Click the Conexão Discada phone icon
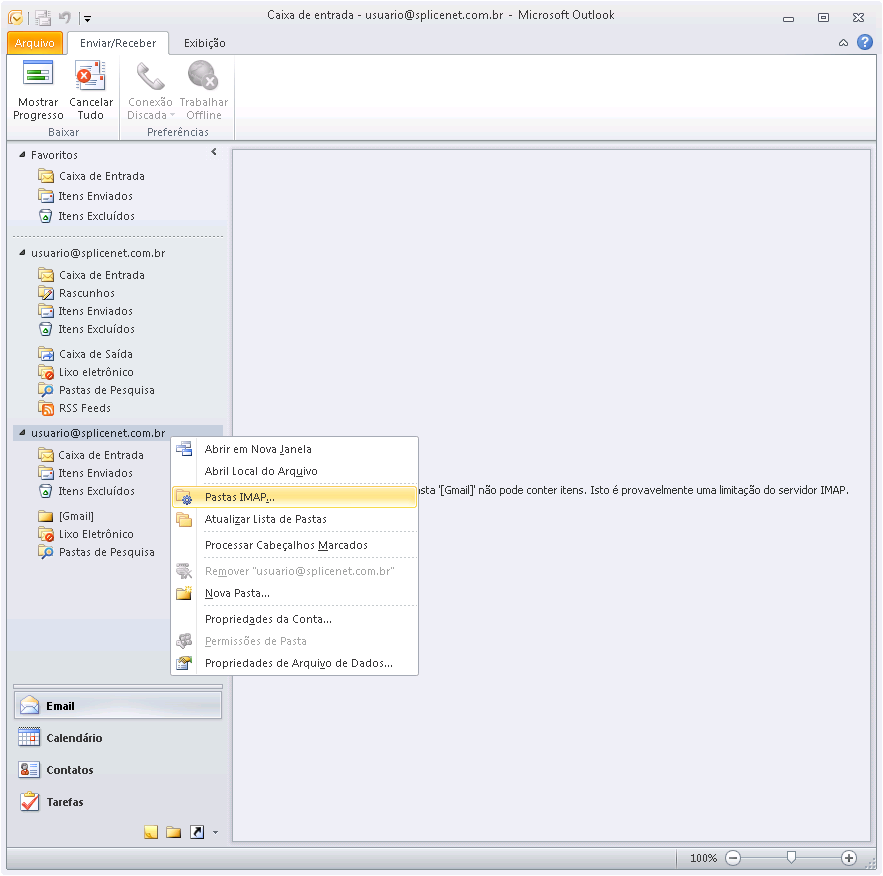 click(x=150, y=75)
